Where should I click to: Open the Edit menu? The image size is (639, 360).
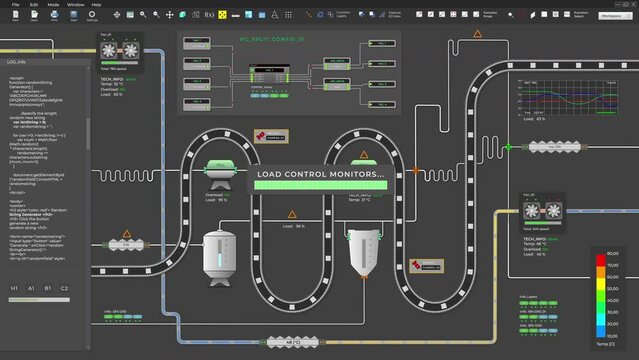[34, 4]
